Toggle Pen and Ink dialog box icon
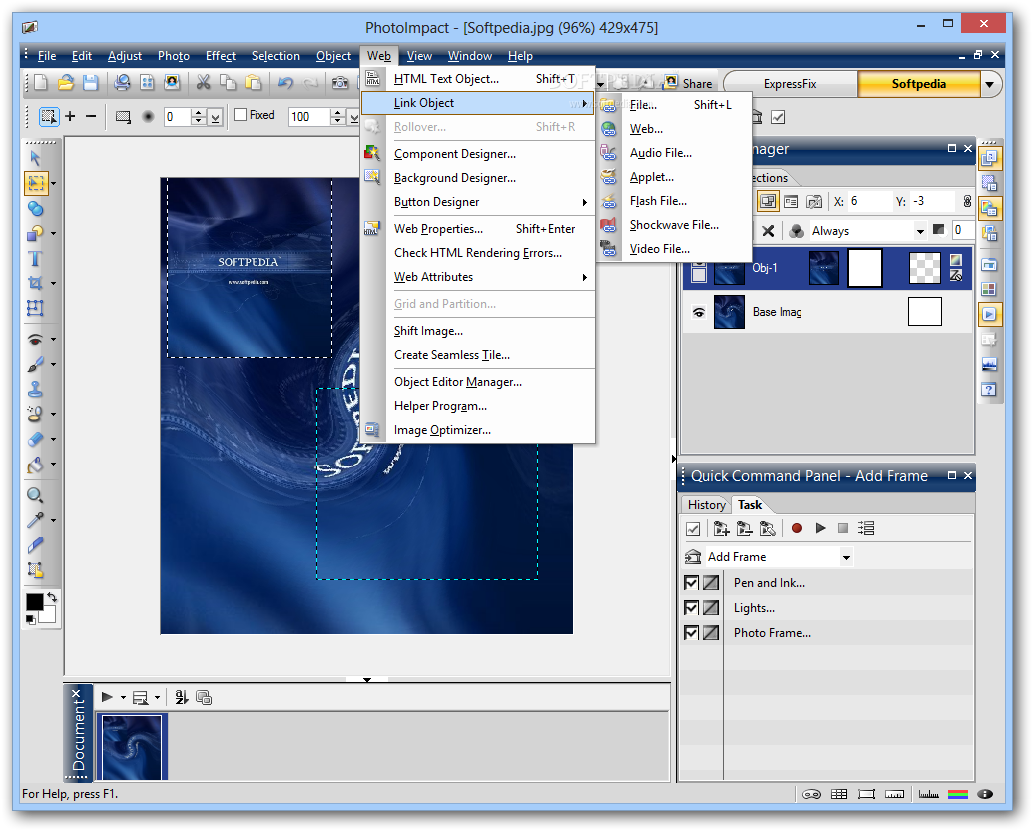The height and width of the screenshot is (831, 1033). tap(711, 583)
